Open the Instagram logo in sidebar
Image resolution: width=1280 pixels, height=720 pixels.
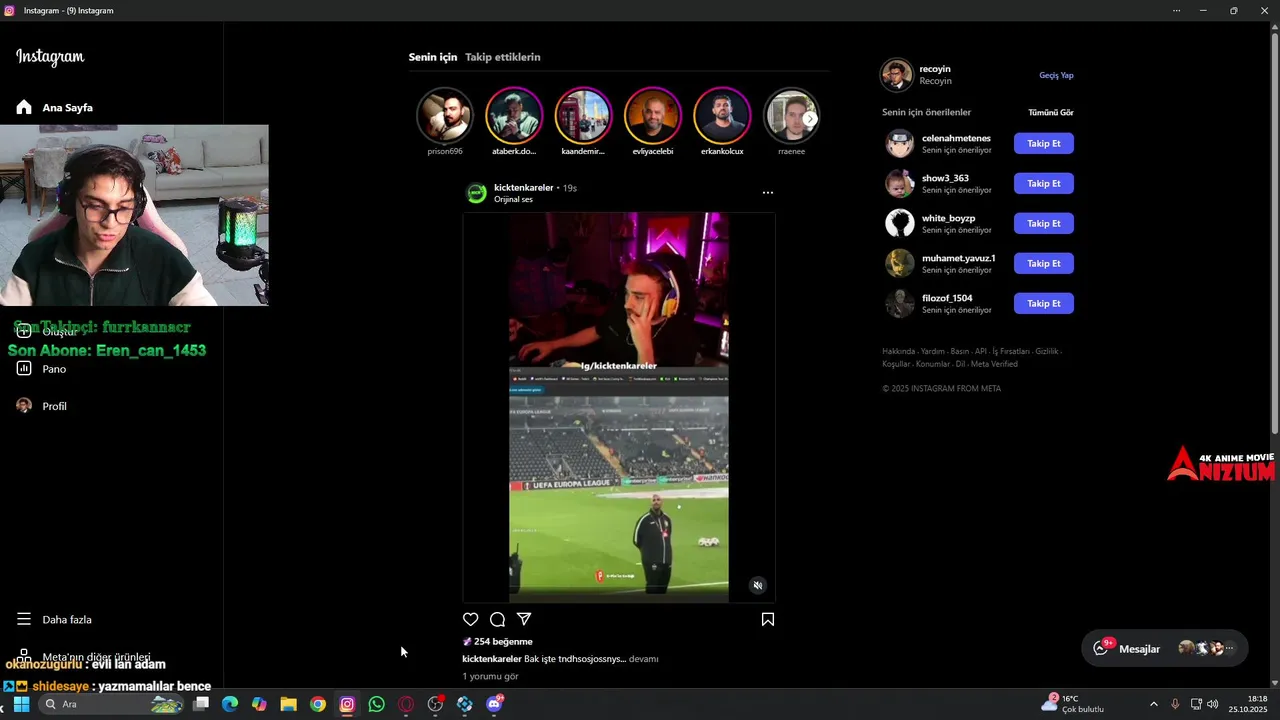tap(50, 57)
